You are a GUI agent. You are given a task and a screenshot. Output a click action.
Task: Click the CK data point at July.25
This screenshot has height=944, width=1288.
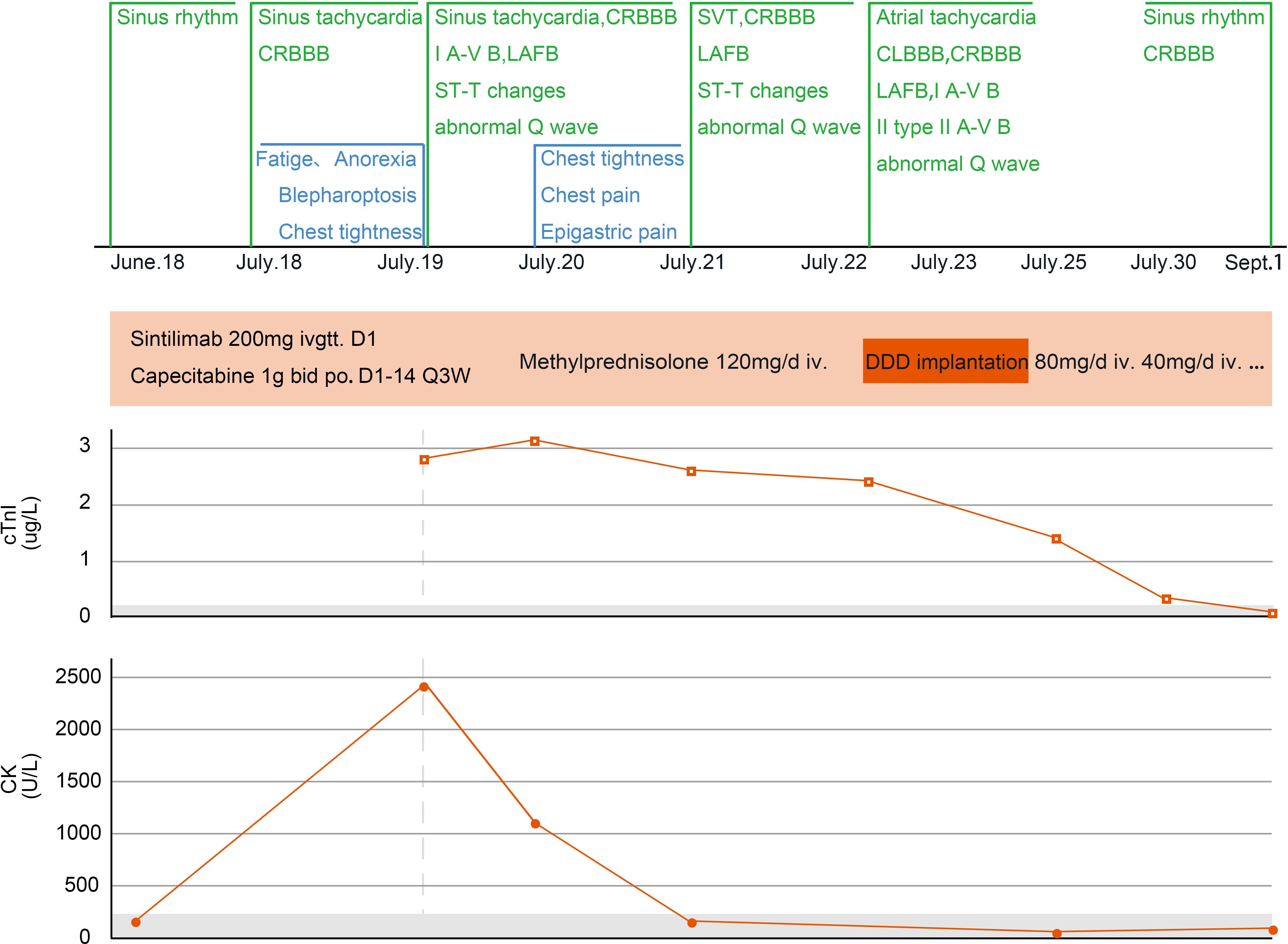(1057, 933)
